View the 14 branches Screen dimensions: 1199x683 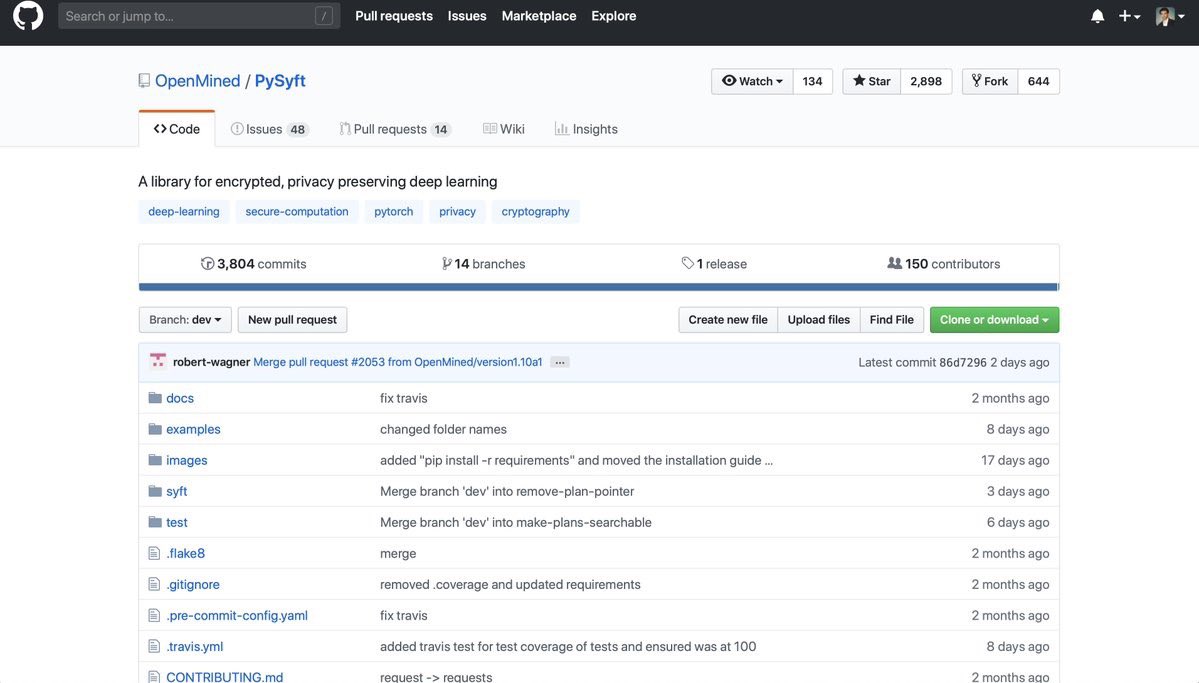483,264
